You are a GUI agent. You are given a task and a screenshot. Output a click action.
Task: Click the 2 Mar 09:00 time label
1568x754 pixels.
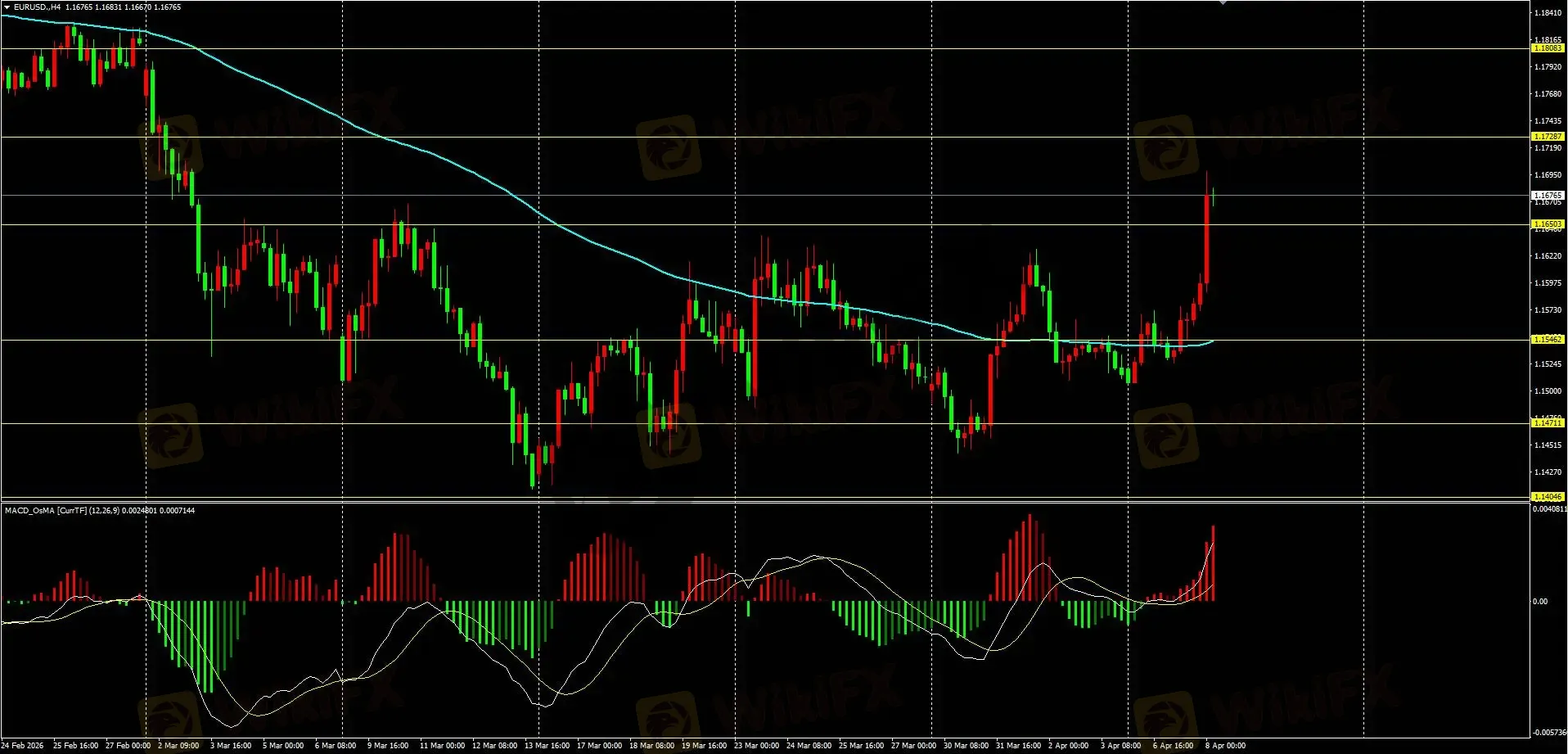coord(178,746)
